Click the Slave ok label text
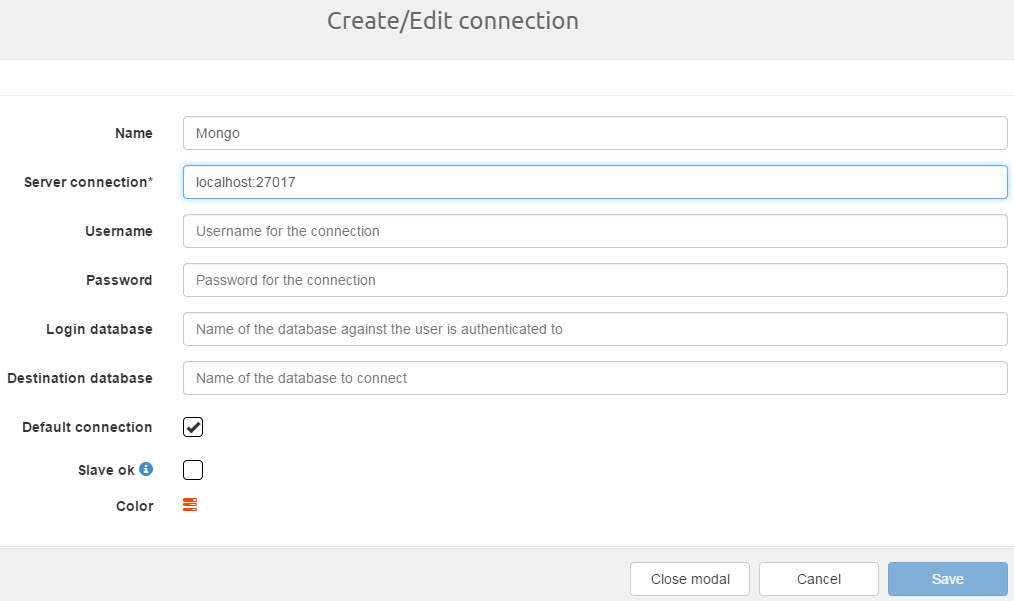 point(106,470)
